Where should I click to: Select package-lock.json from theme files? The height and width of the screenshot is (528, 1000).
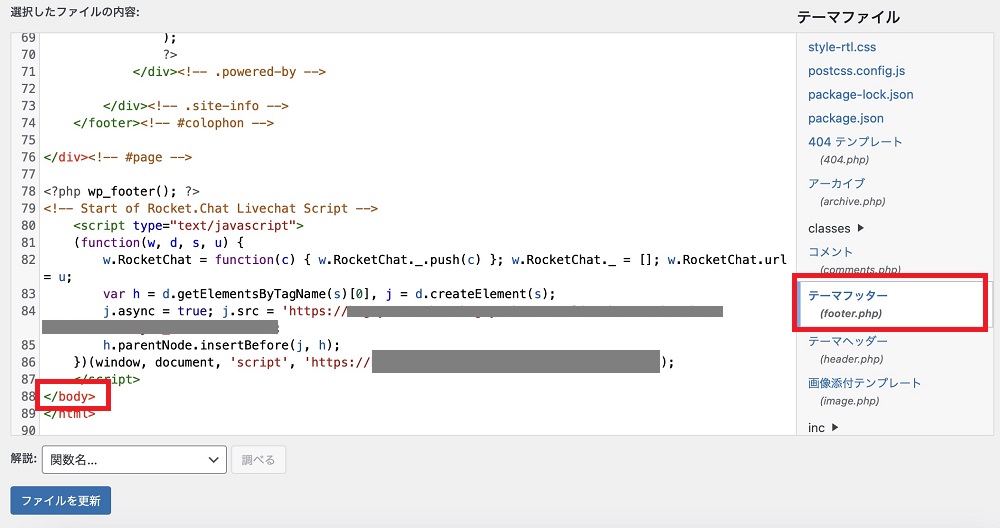[860, 95]
